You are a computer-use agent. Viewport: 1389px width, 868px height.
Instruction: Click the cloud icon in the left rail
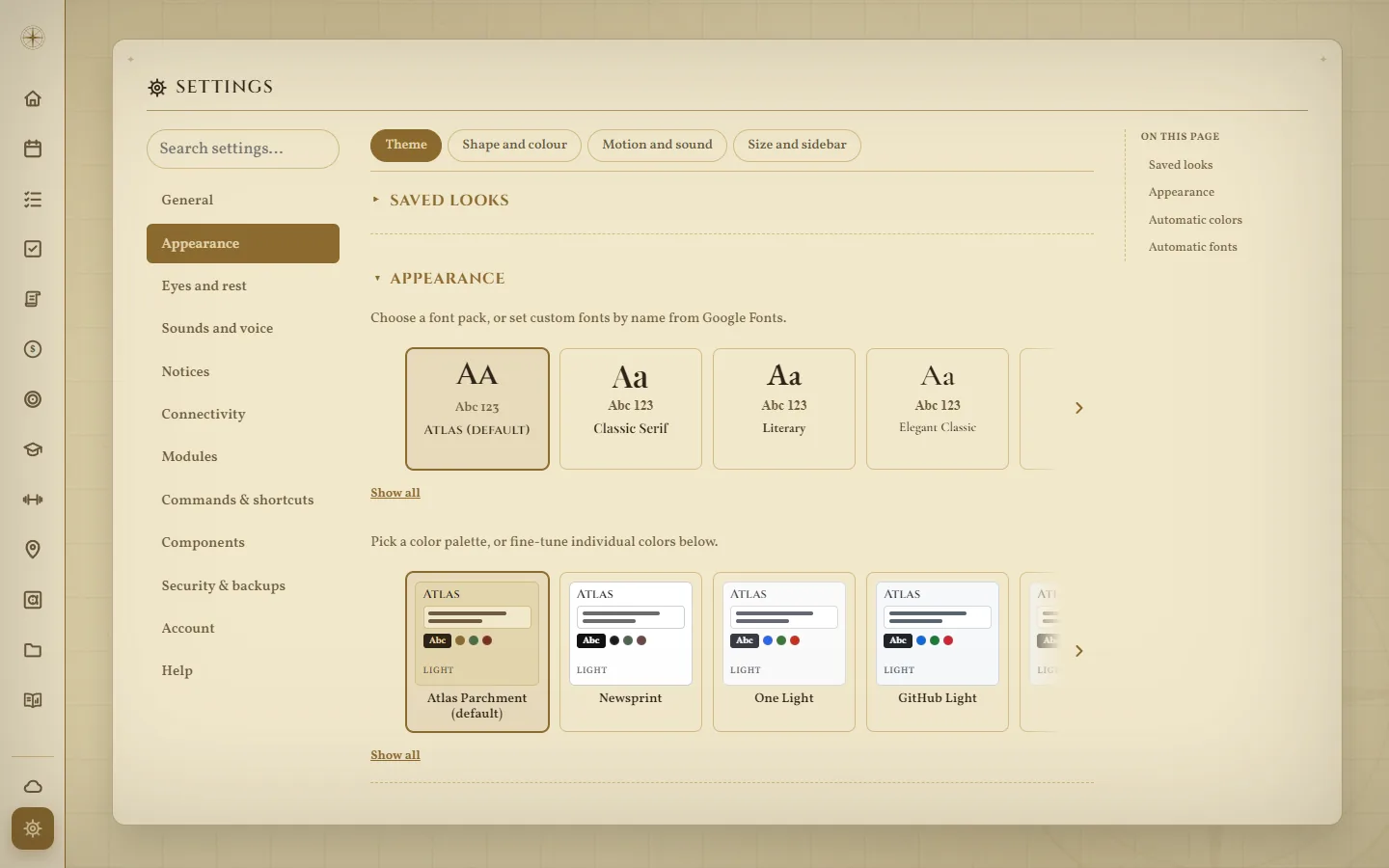pyautogui.click(x=33, y=786)
